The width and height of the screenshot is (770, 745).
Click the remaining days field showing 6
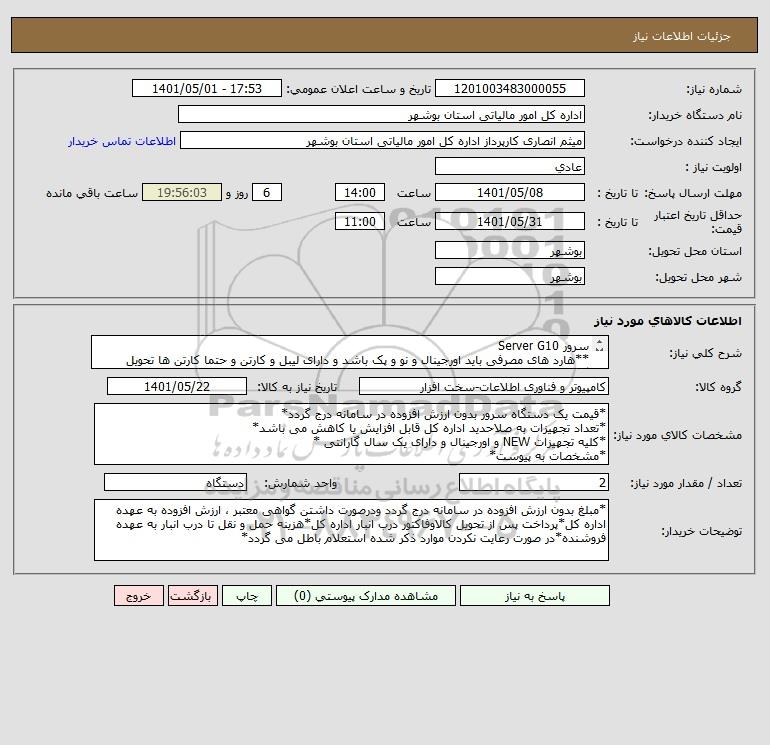267,193
